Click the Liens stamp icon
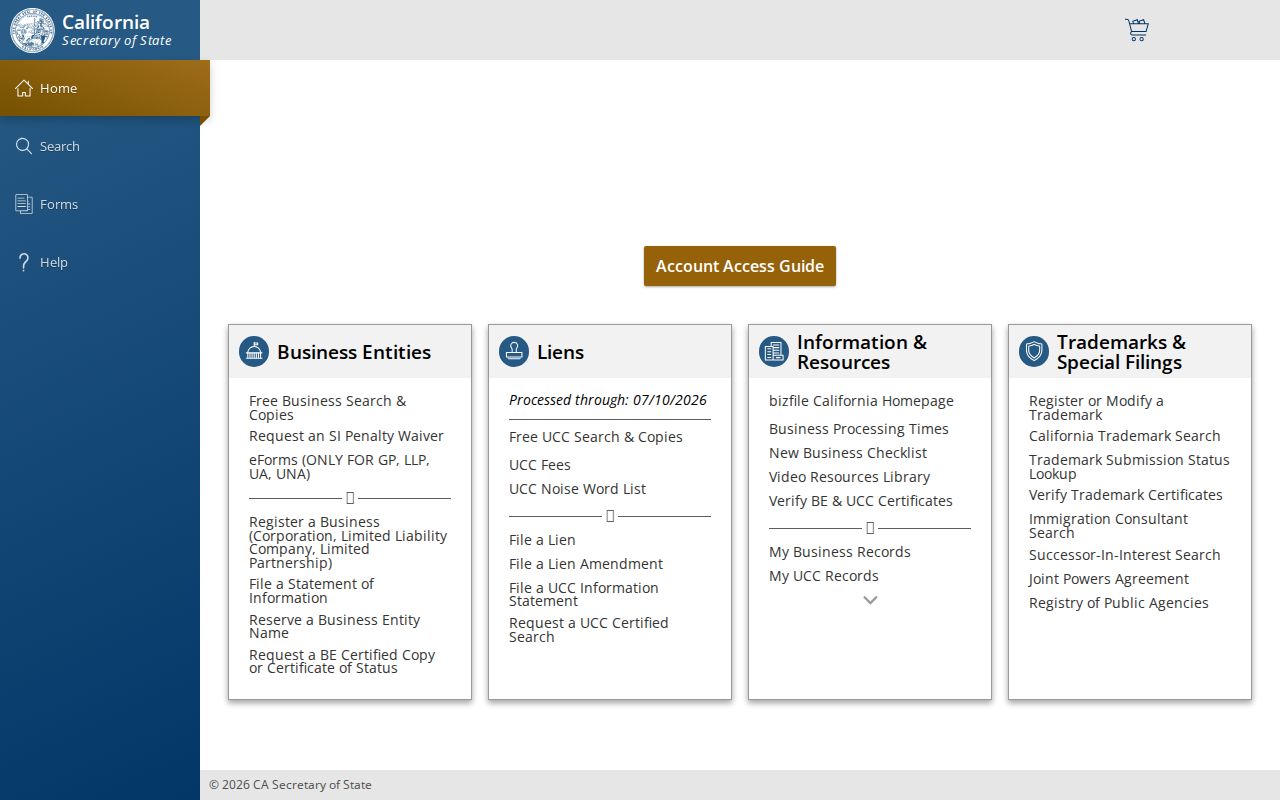The height and width of the screenshot is (800, 1280). [514, 351]
